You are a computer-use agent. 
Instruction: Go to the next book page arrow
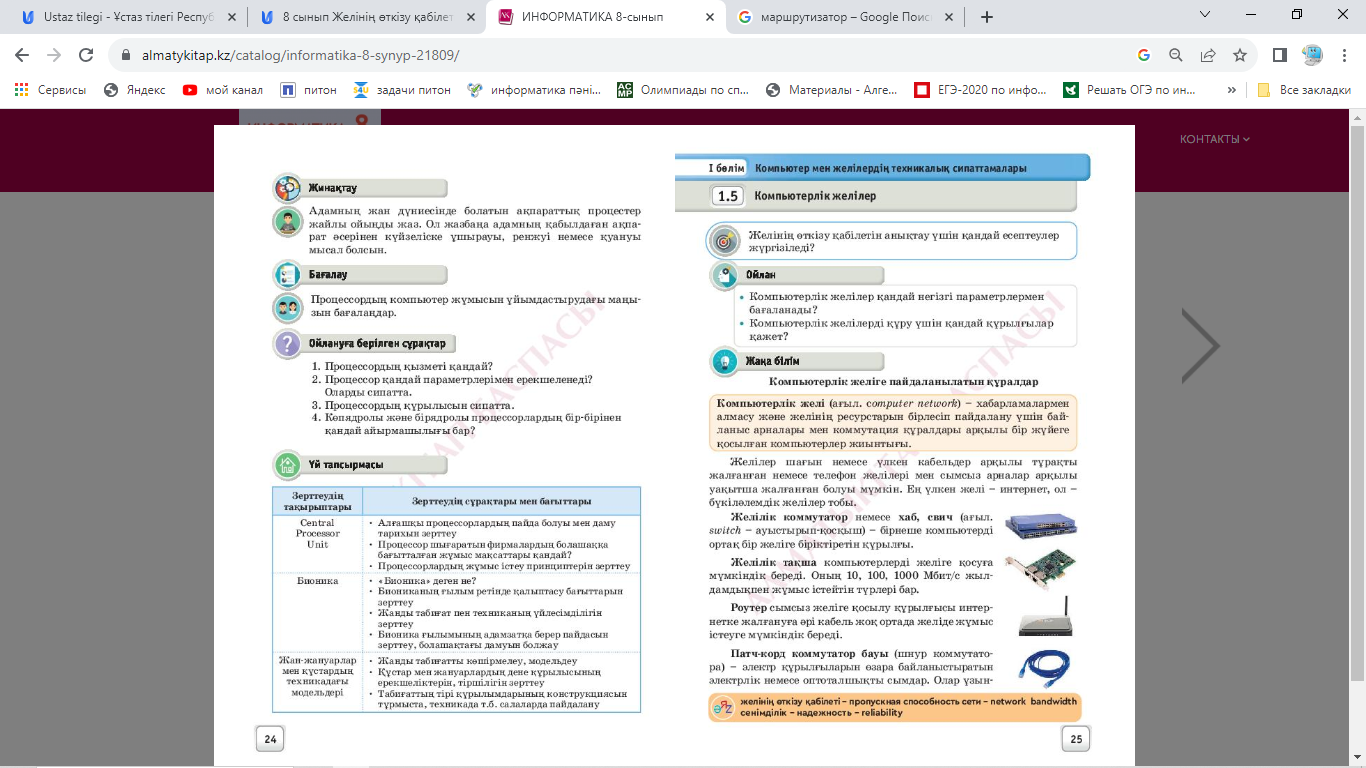pyautogui.click(x=1201, y=346)
